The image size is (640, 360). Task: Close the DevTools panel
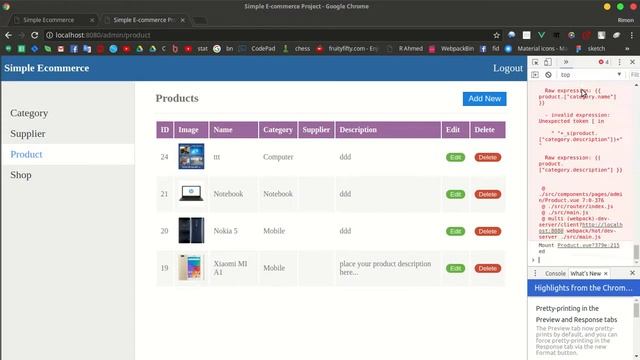point(632,62)
